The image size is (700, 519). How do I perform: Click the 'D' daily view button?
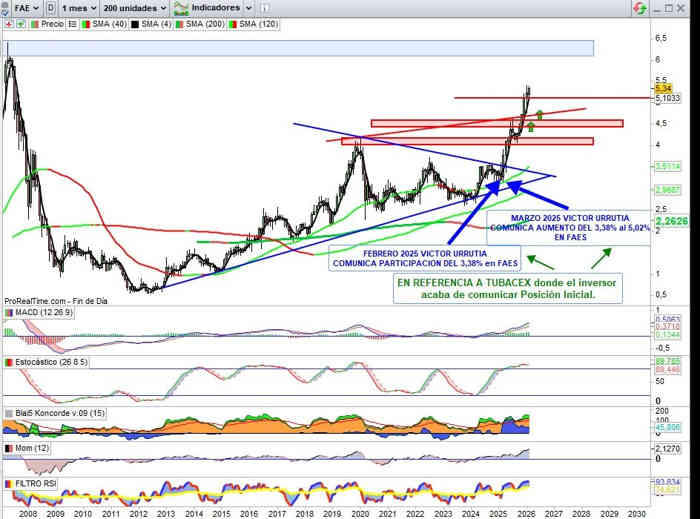(x=50, y=7)
